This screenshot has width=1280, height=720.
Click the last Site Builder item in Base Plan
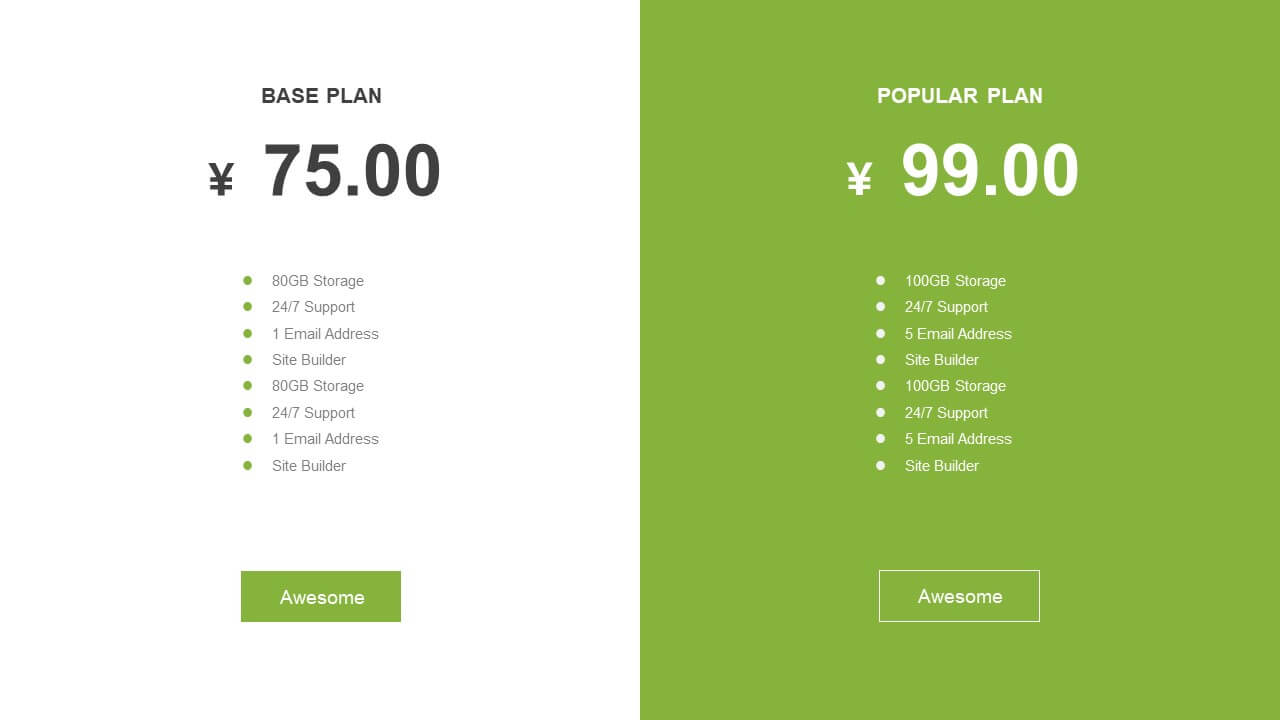pyautogui.click(x=309, y=466)
